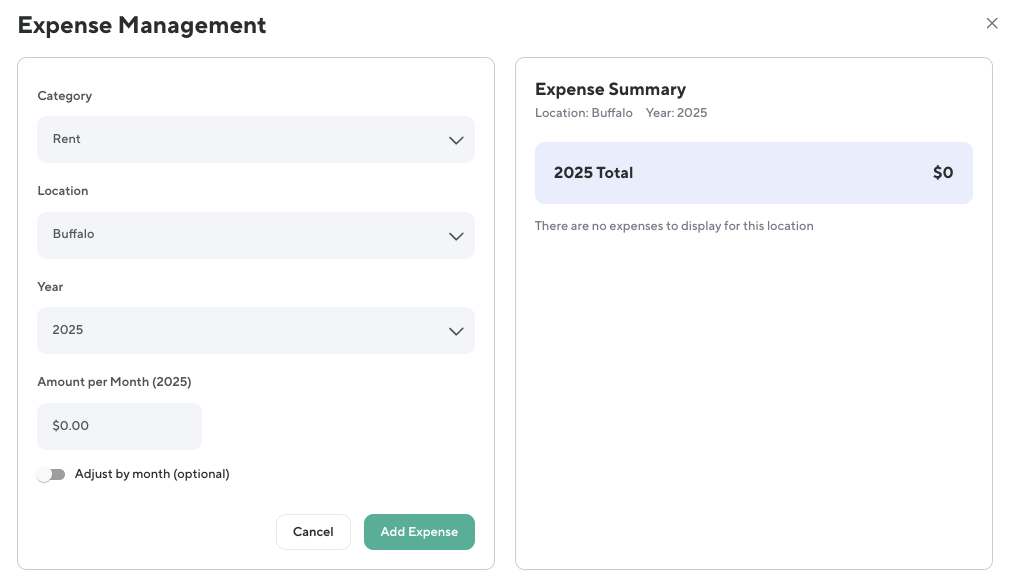Click the chevron arrow in Year field
The image size is (1011, 582).
pyautogui.click(x=456, y=331)
